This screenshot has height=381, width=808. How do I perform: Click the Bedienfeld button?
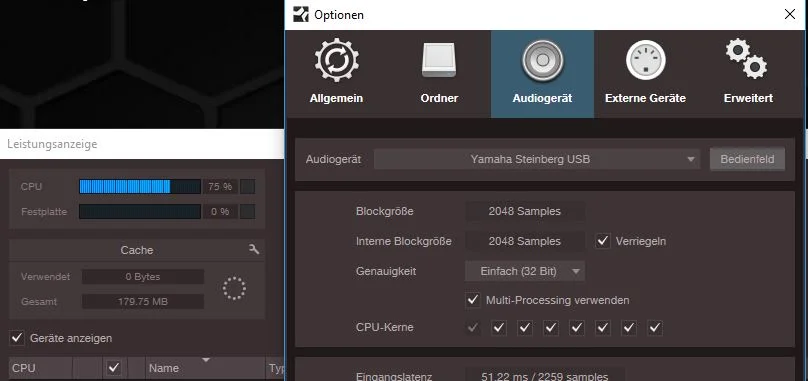tap(747, 159)
